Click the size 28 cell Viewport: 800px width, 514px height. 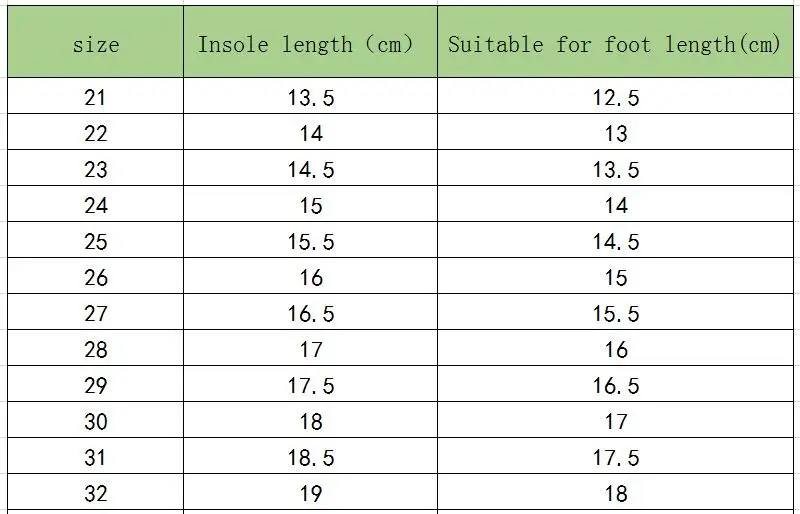95,348
